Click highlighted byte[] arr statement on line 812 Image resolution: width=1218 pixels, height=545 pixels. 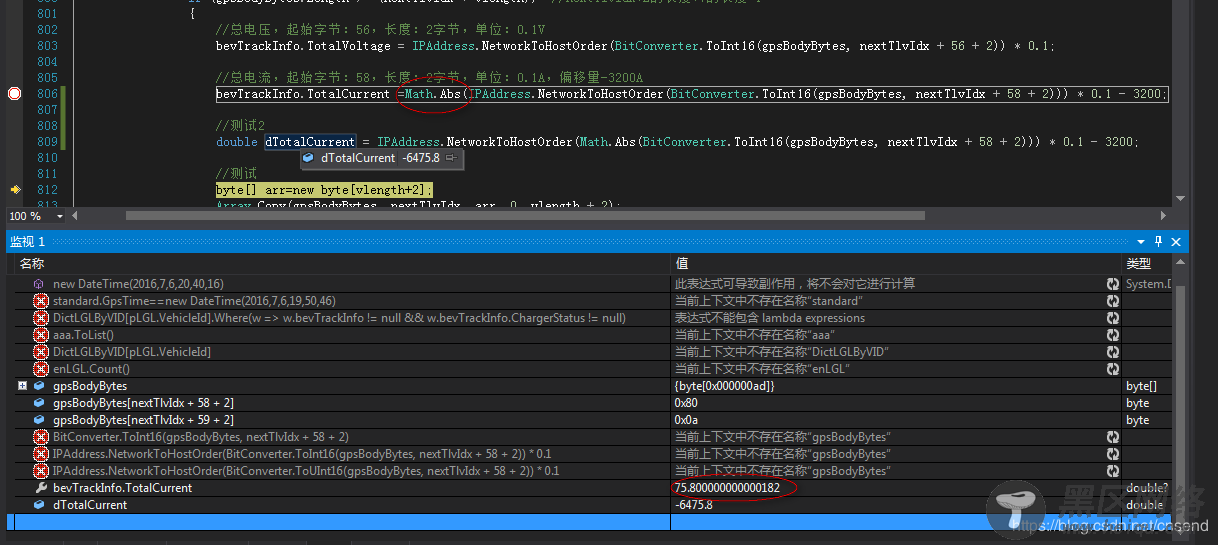coord(324,189)
